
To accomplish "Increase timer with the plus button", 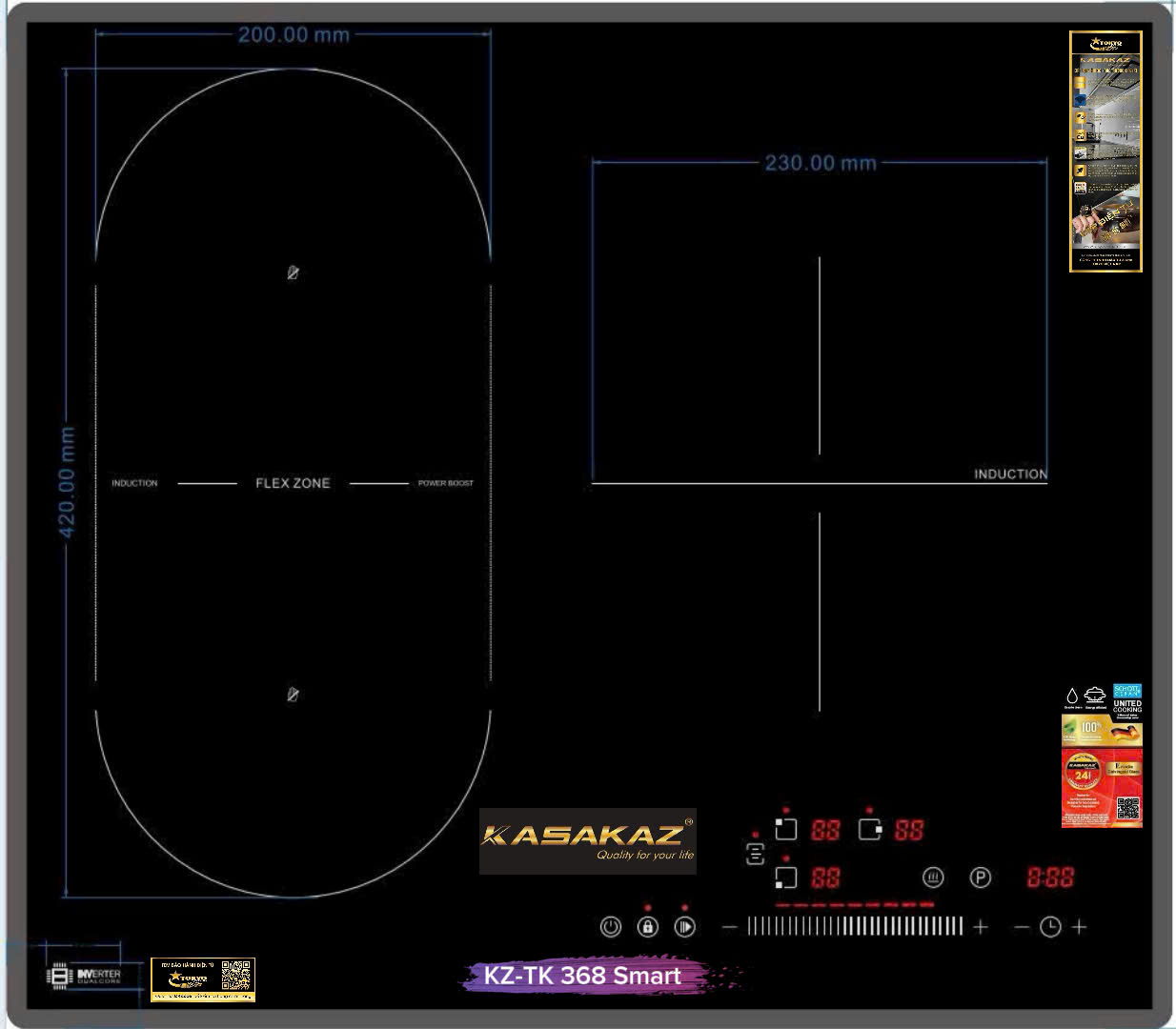I will click(1080, 926).
